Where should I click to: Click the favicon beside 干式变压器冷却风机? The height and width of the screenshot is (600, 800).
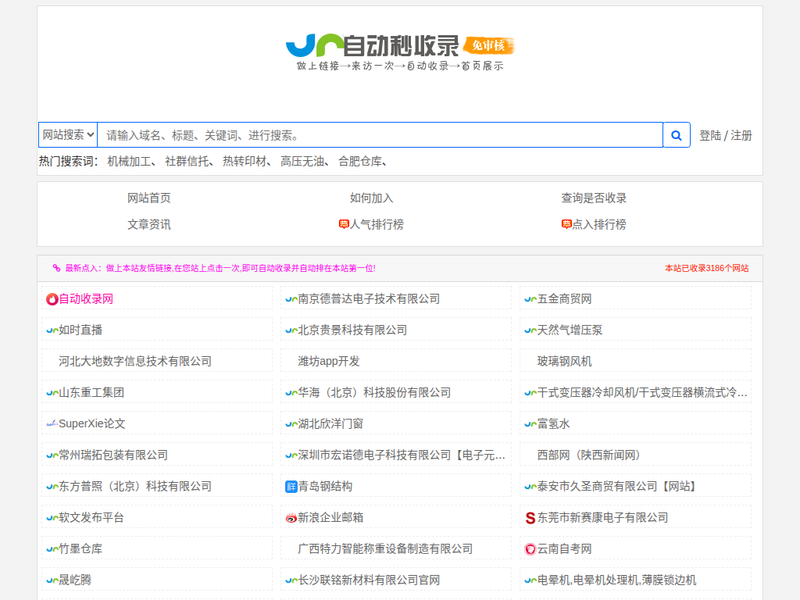tap(530, 393)
